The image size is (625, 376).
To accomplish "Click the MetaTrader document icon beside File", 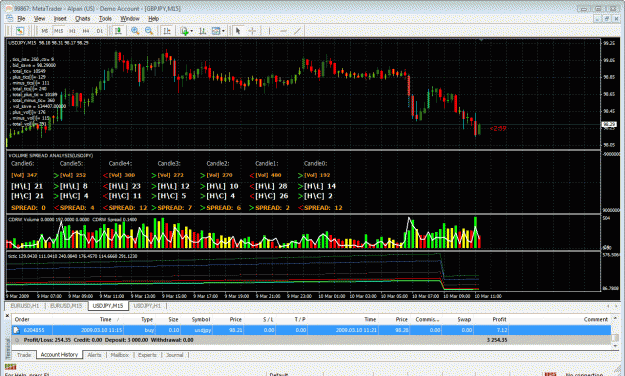I will [9, 19].
